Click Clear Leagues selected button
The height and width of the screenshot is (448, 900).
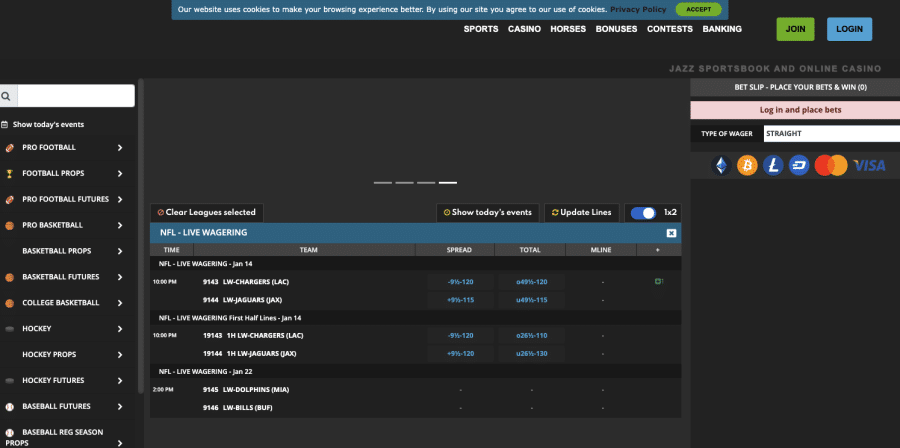(x=207, y=212)
